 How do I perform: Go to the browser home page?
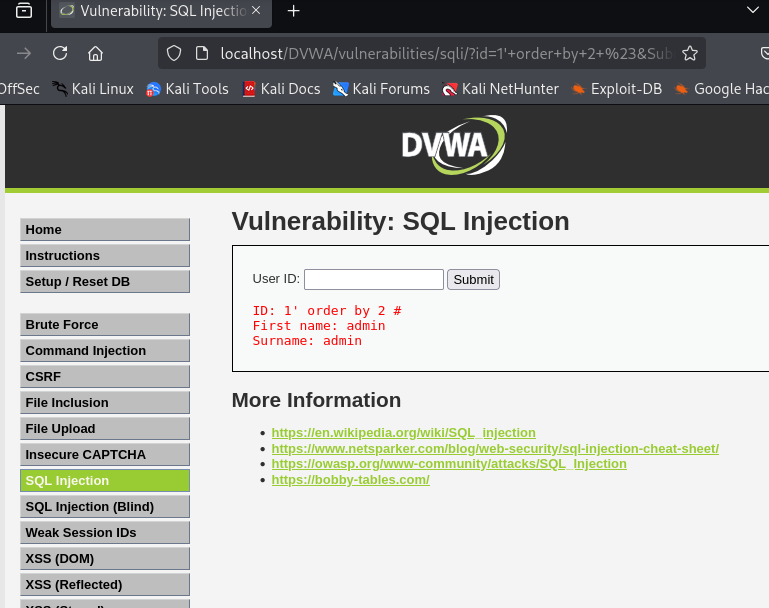[x=95, y=53]
